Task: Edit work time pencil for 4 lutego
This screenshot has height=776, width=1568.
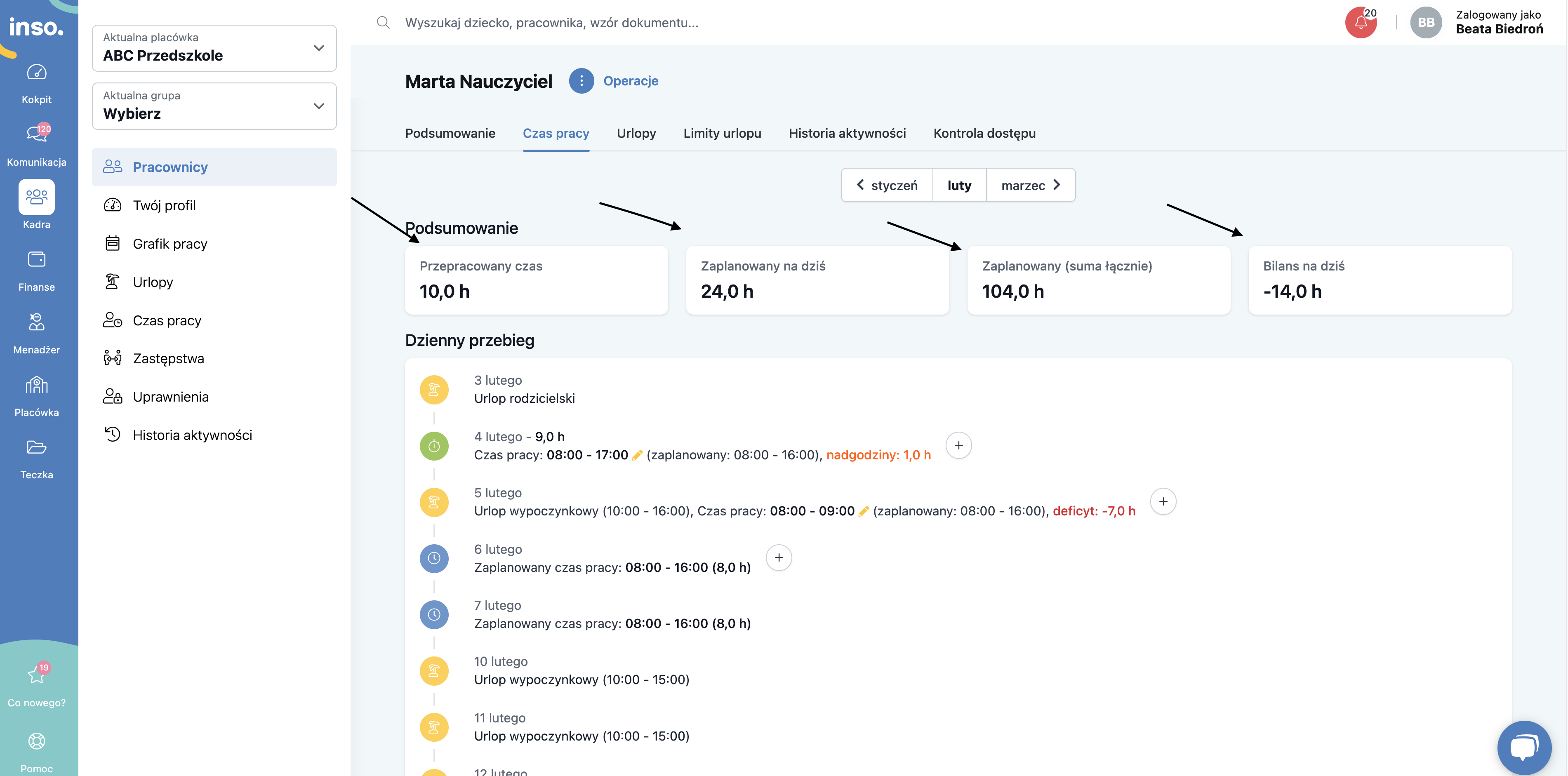Action: (x=637, y=455)
